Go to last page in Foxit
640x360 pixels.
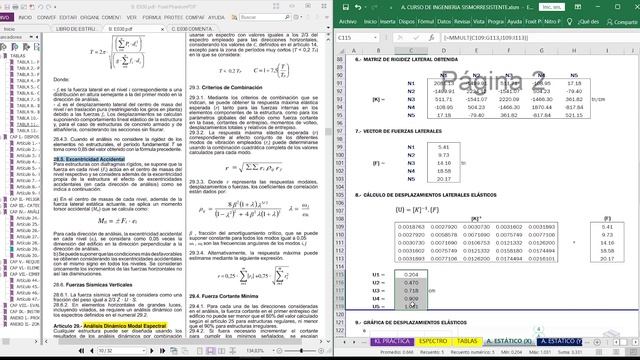click(162, 351)
